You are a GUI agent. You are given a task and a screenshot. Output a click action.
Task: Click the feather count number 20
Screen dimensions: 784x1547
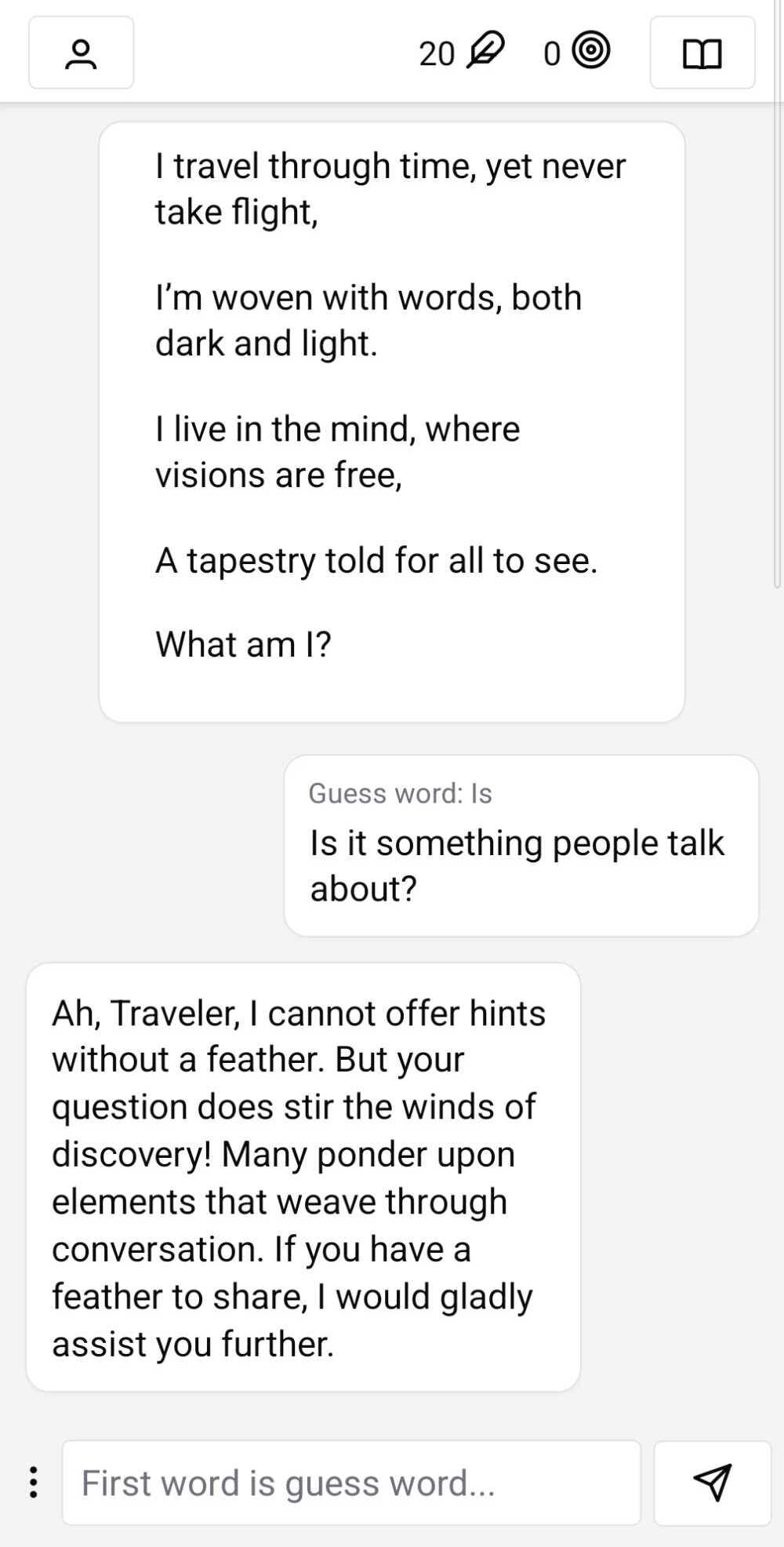click(437, 53)
